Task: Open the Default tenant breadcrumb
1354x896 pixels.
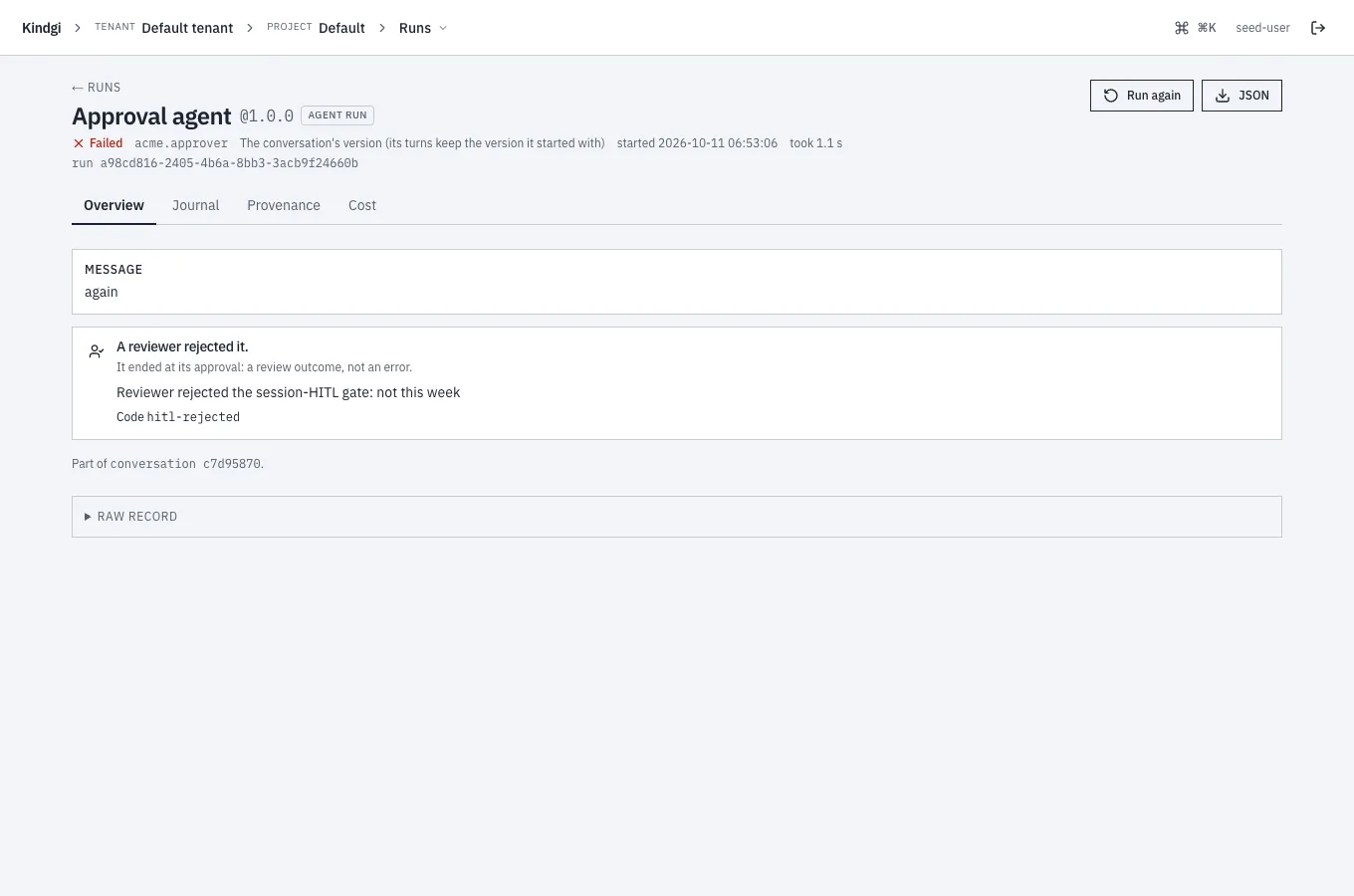Action: tap(187, 28)
